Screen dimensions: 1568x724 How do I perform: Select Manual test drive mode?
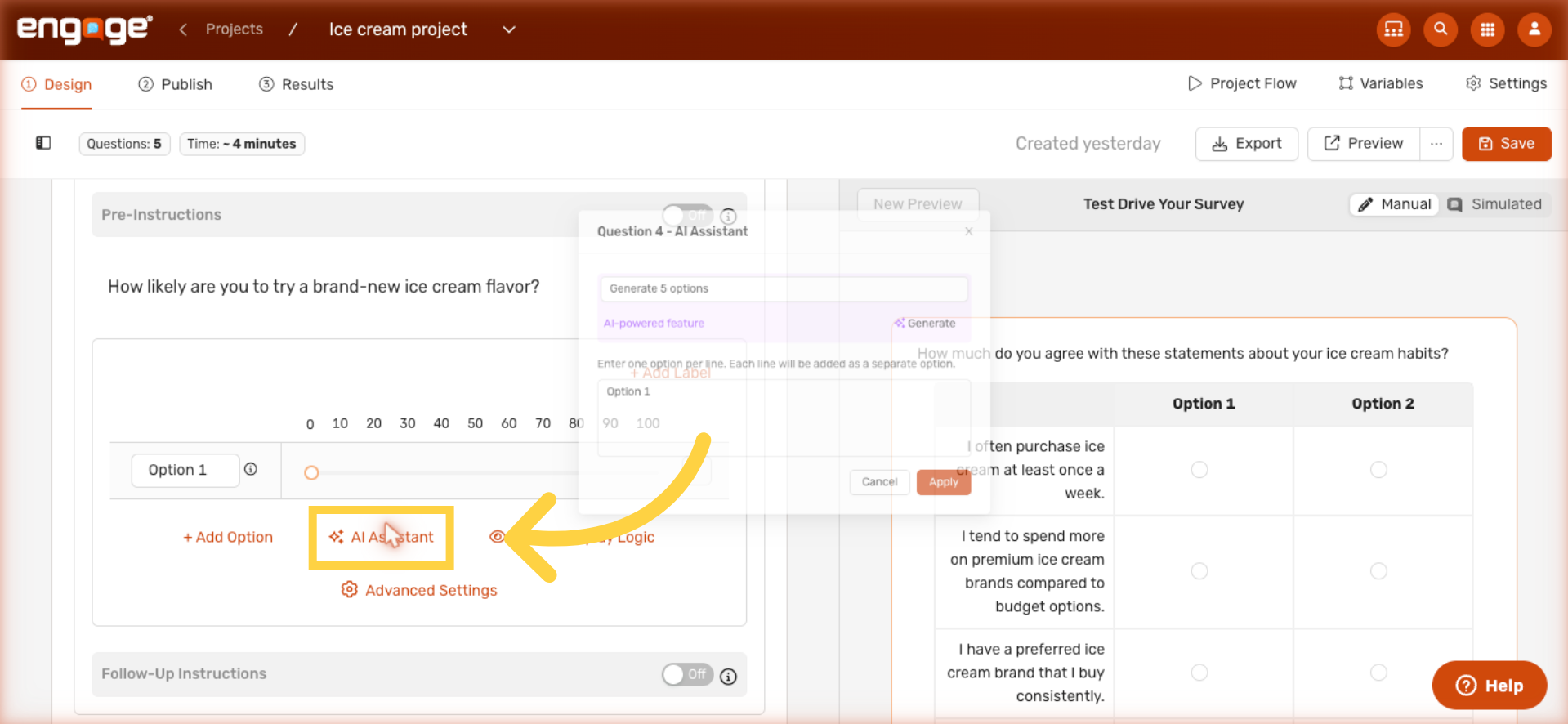point(1394,204)
